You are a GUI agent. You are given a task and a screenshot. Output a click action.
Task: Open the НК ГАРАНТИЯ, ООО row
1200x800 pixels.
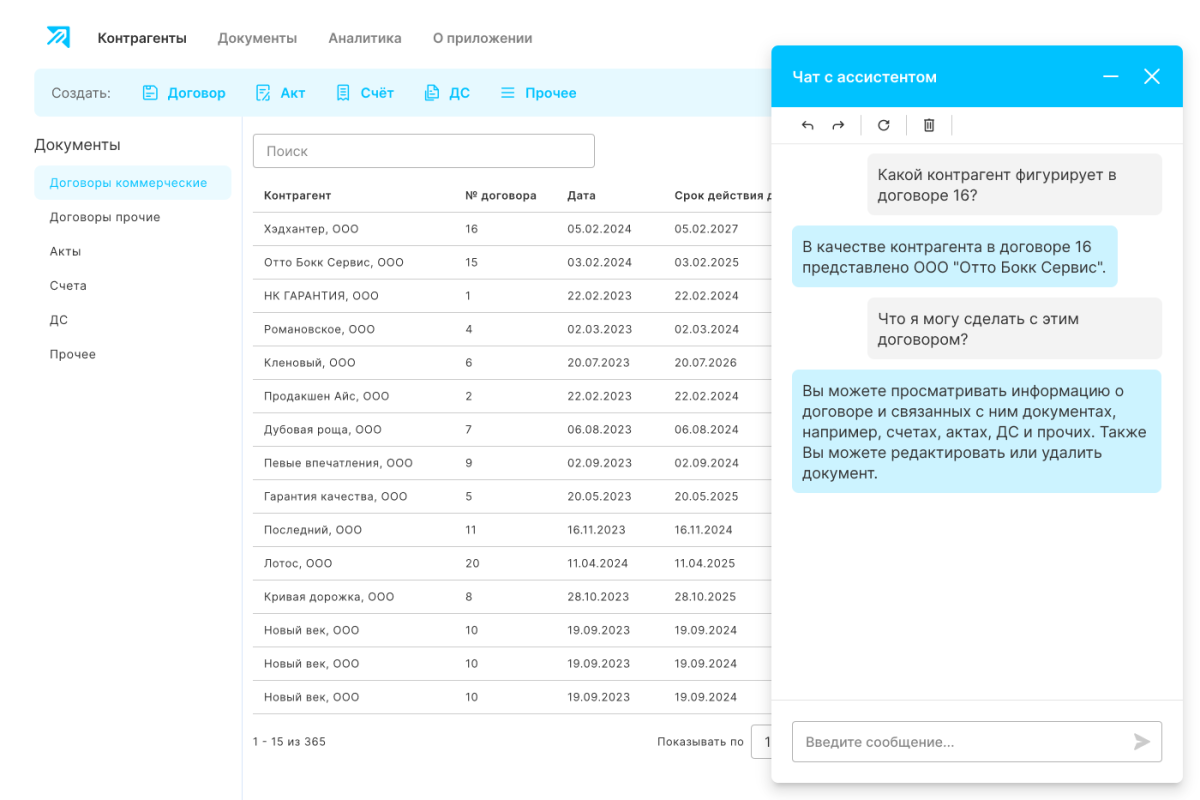coord(512,296)
